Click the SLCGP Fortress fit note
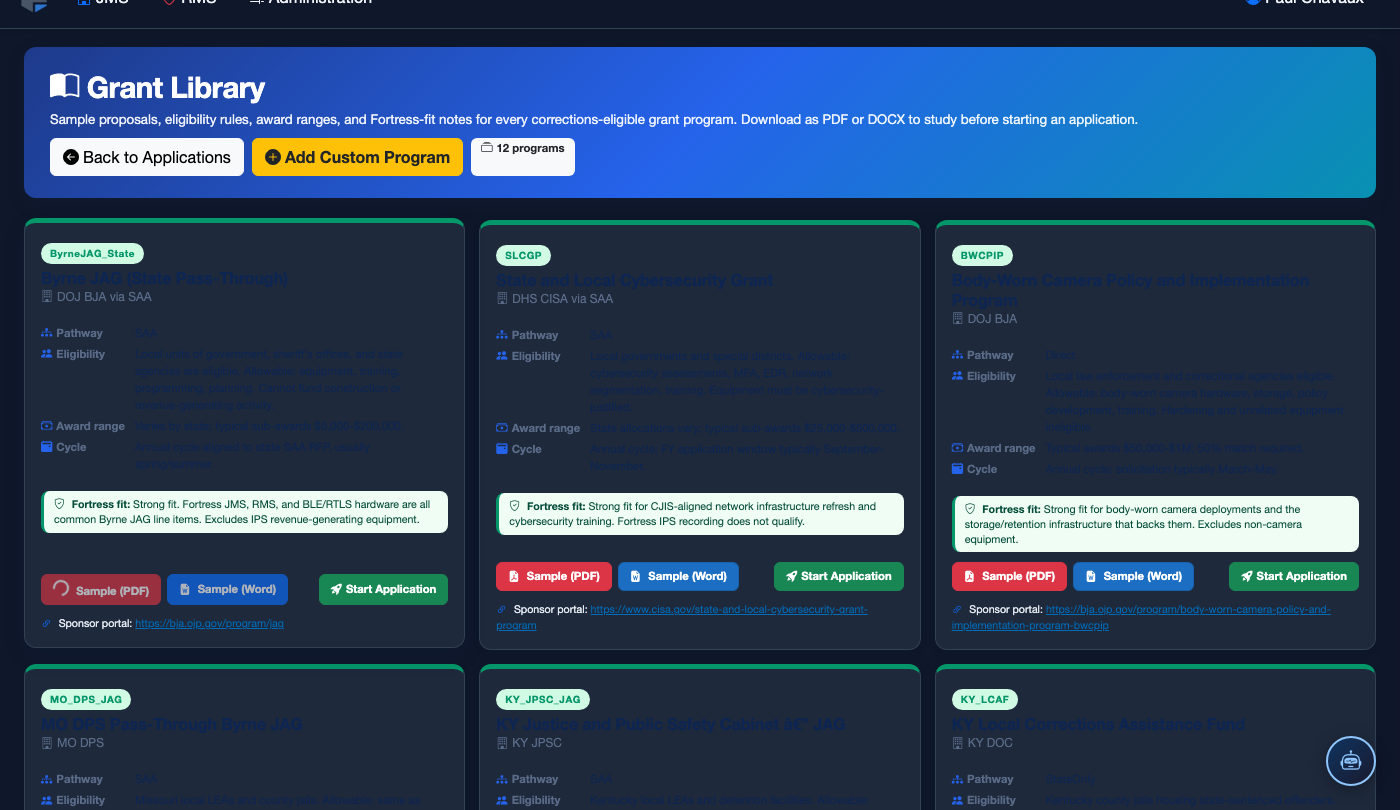This screenshot has width=1400, height=810. click(700, 514)
